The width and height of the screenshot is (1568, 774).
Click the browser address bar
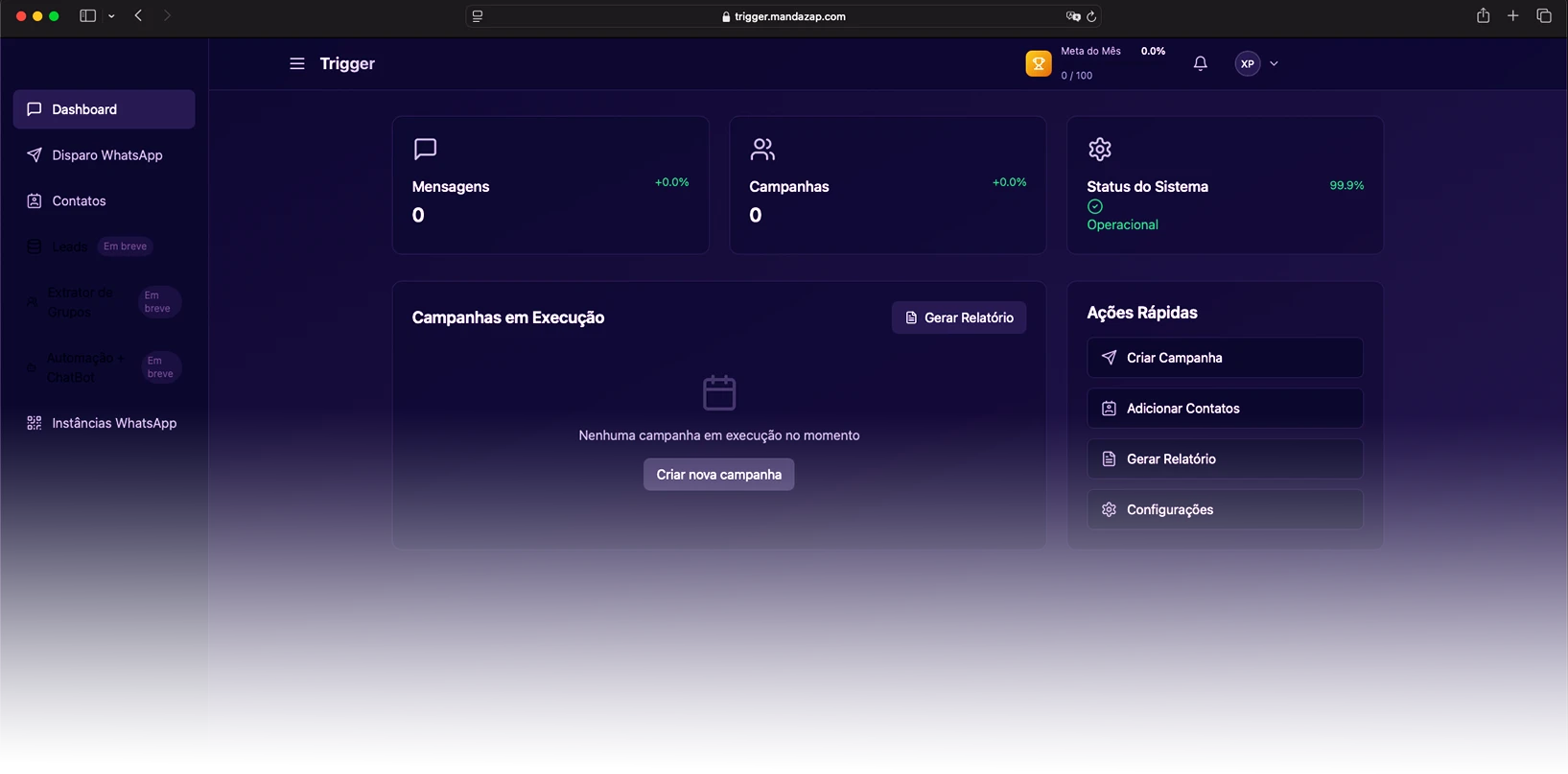[x=782, y=16]
